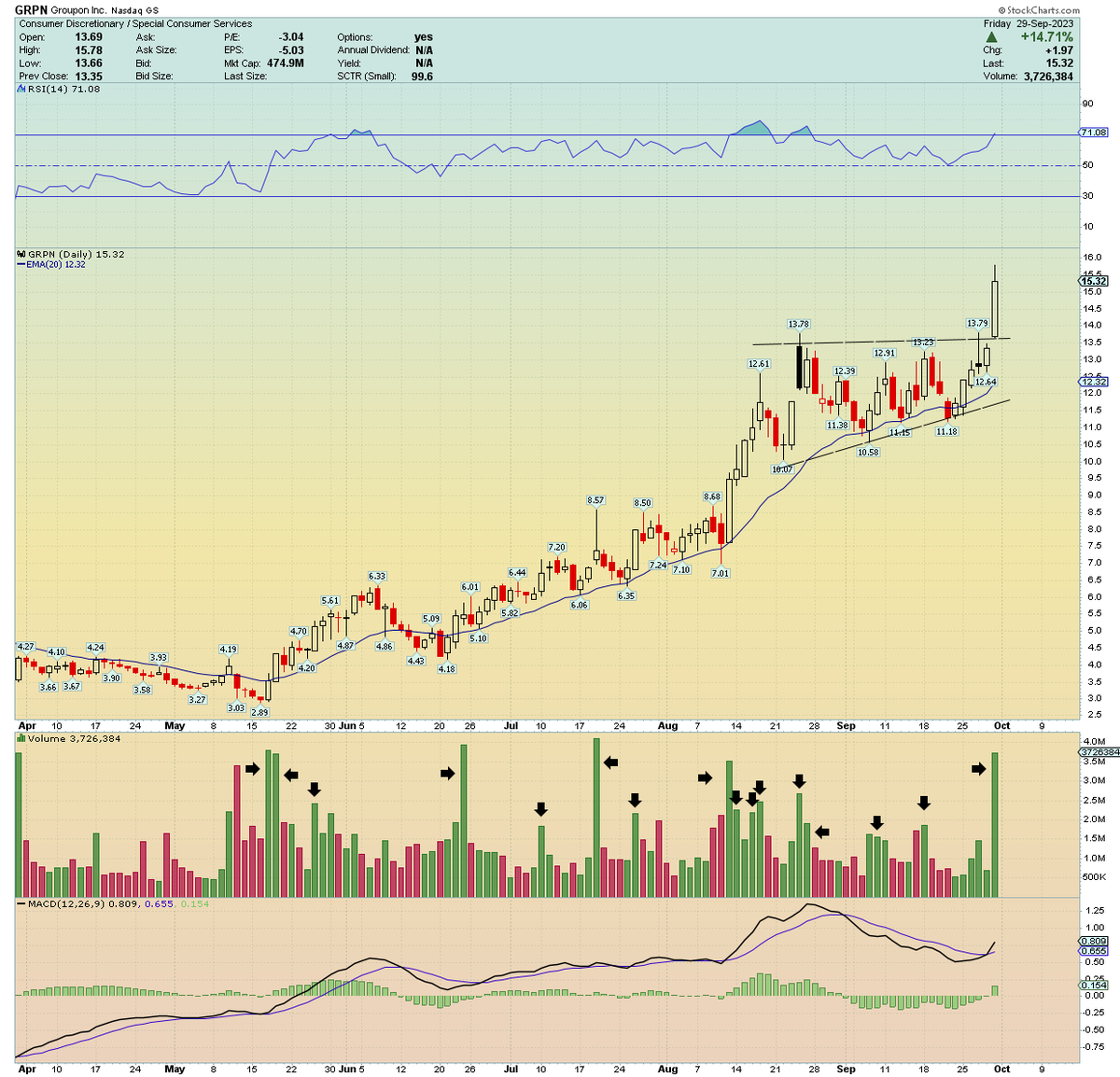Click the SCTR (Small) value 99.6

(422, 77)
